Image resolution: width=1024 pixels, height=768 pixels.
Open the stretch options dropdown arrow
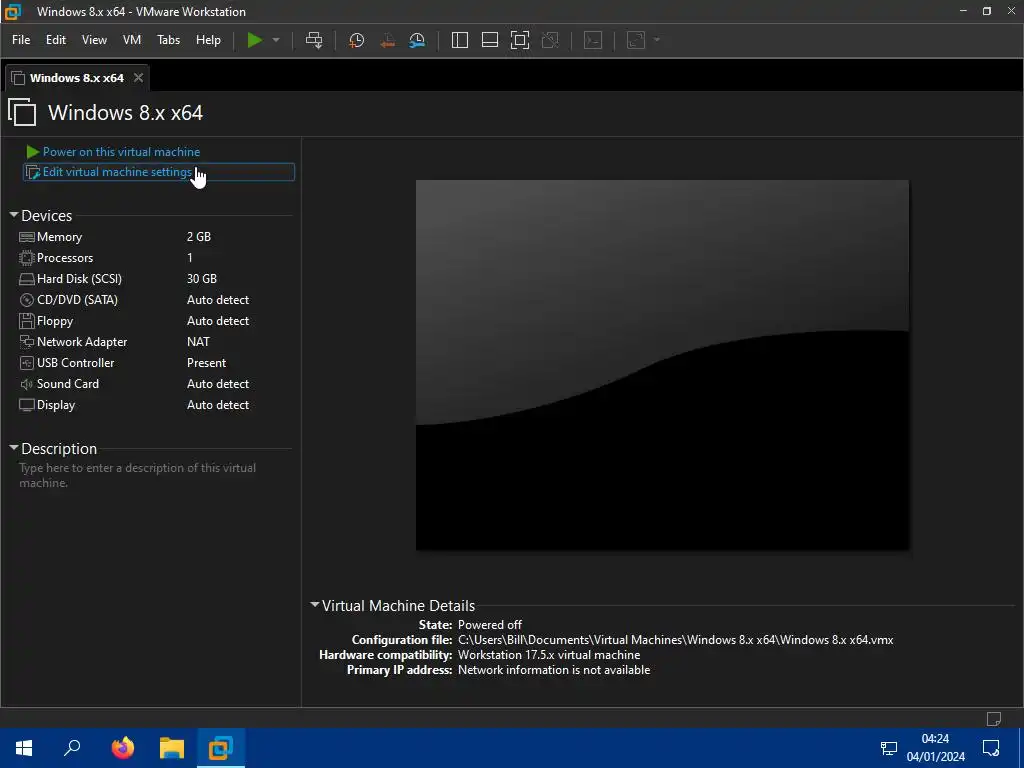pos(657,40)
